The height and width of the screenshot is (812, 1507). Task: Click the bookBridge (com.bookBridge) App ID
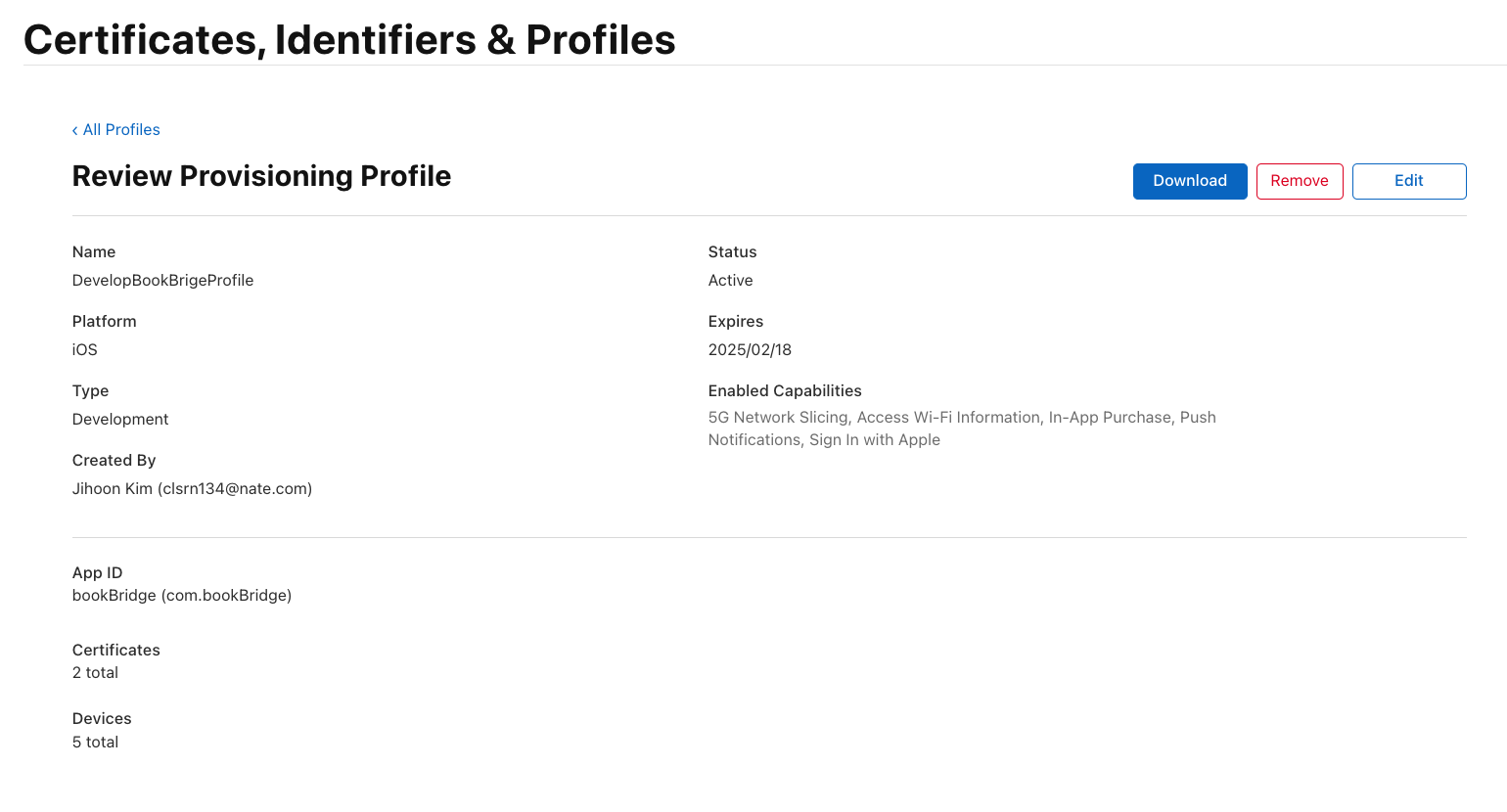pyautogui.click(x=182, y=596)
